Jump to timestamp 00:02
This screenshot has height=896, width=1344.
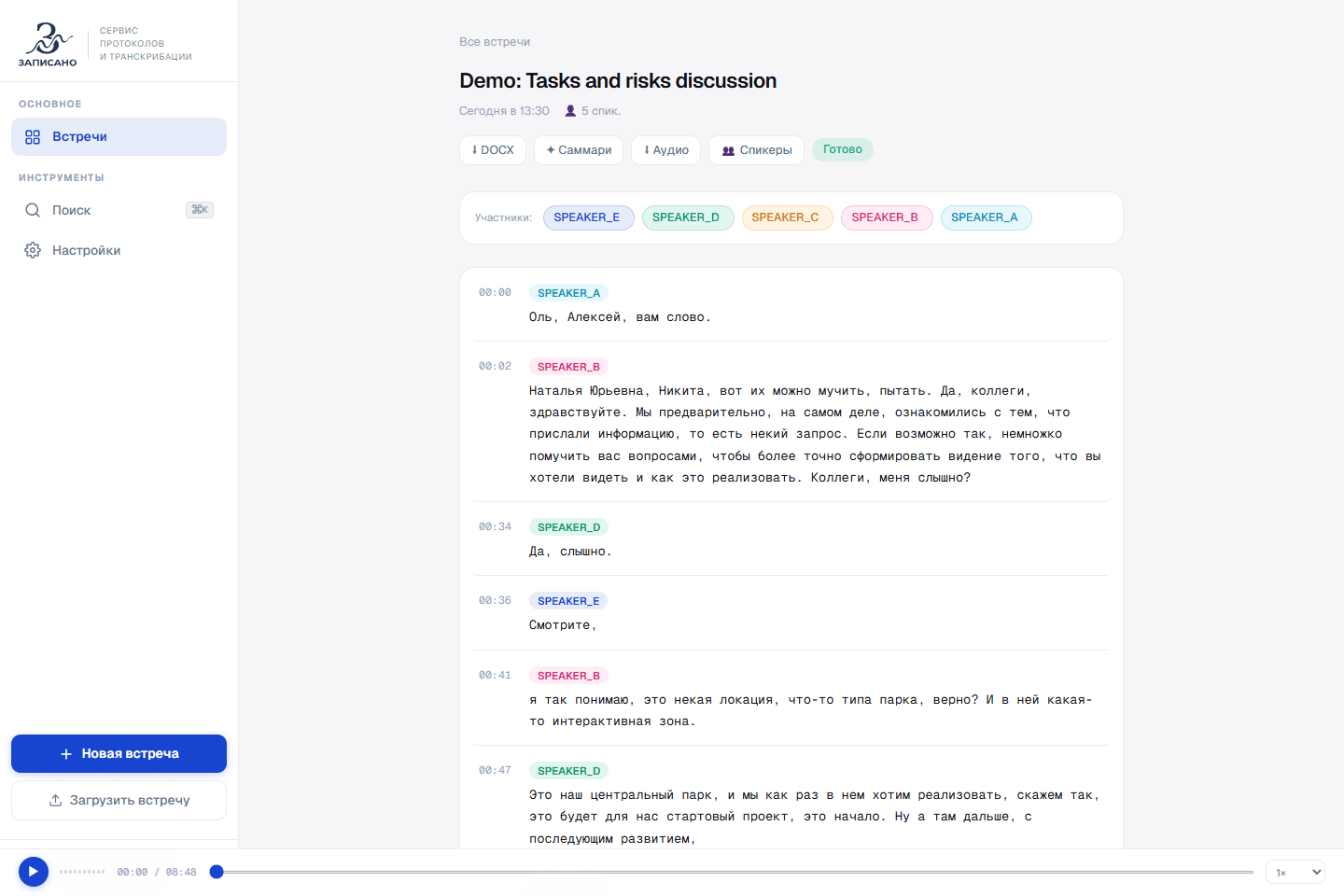click(495, 366)
